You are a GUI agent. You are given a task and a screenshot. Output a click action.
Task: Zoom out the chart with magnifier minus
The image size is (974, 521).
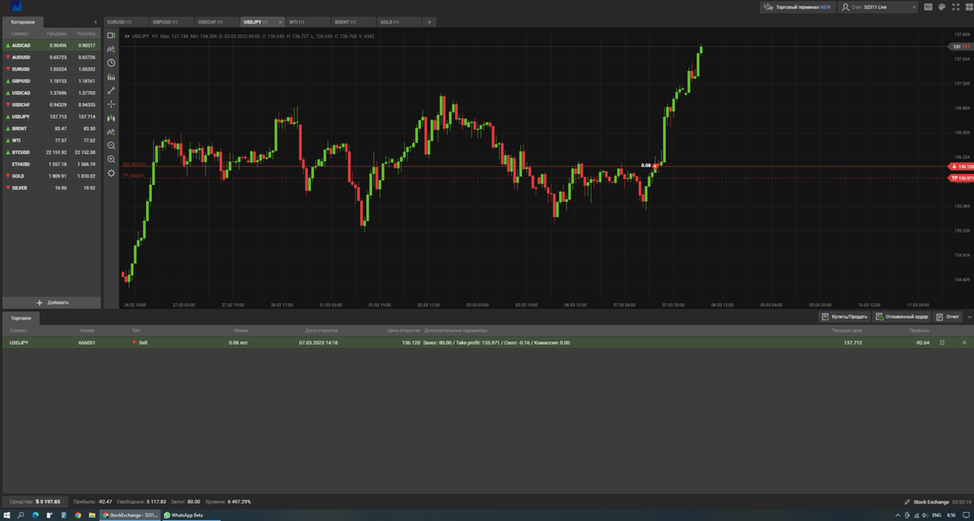point(111,145)
